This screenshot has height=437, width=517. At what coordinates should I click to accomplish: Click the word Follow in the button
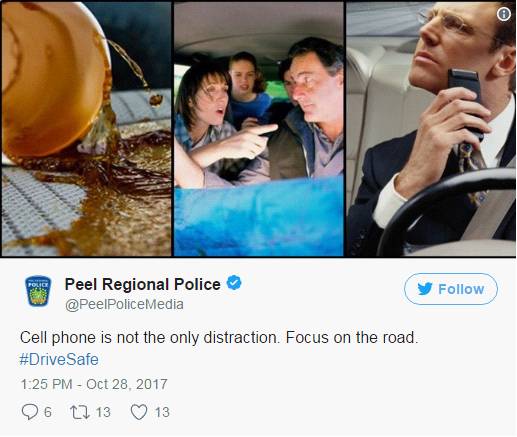coord(461,289)
